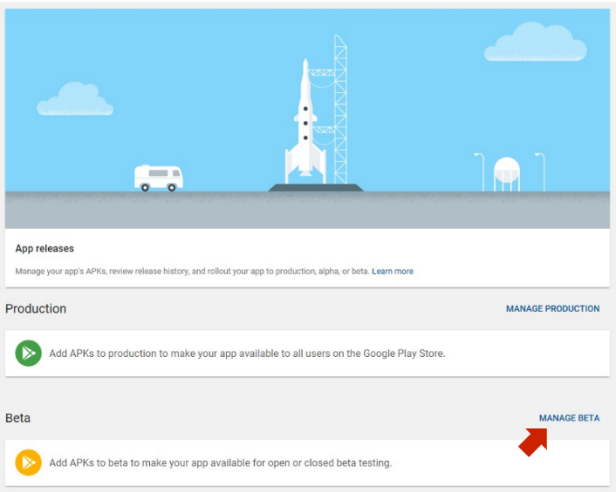Click the small cloud on the left
The height and width of the screenshot is (492, 616).
tap(75, 100)
